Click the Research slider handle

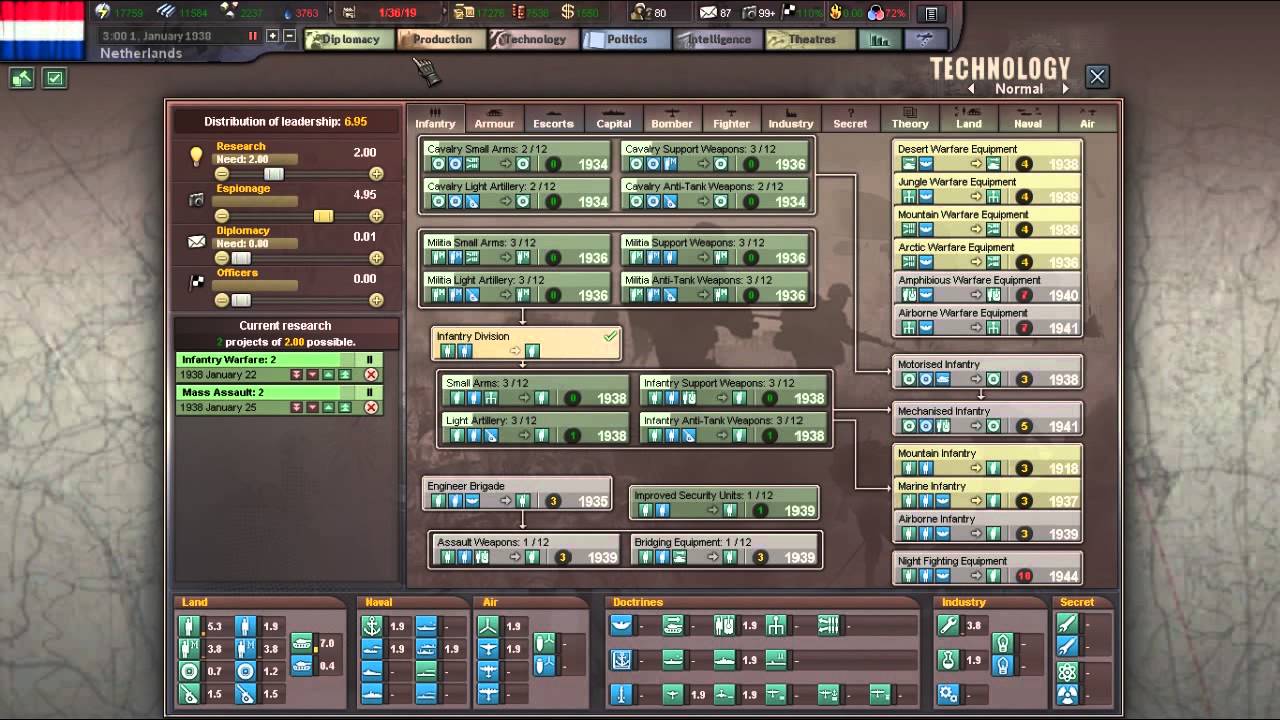click(x=273, y=174)
